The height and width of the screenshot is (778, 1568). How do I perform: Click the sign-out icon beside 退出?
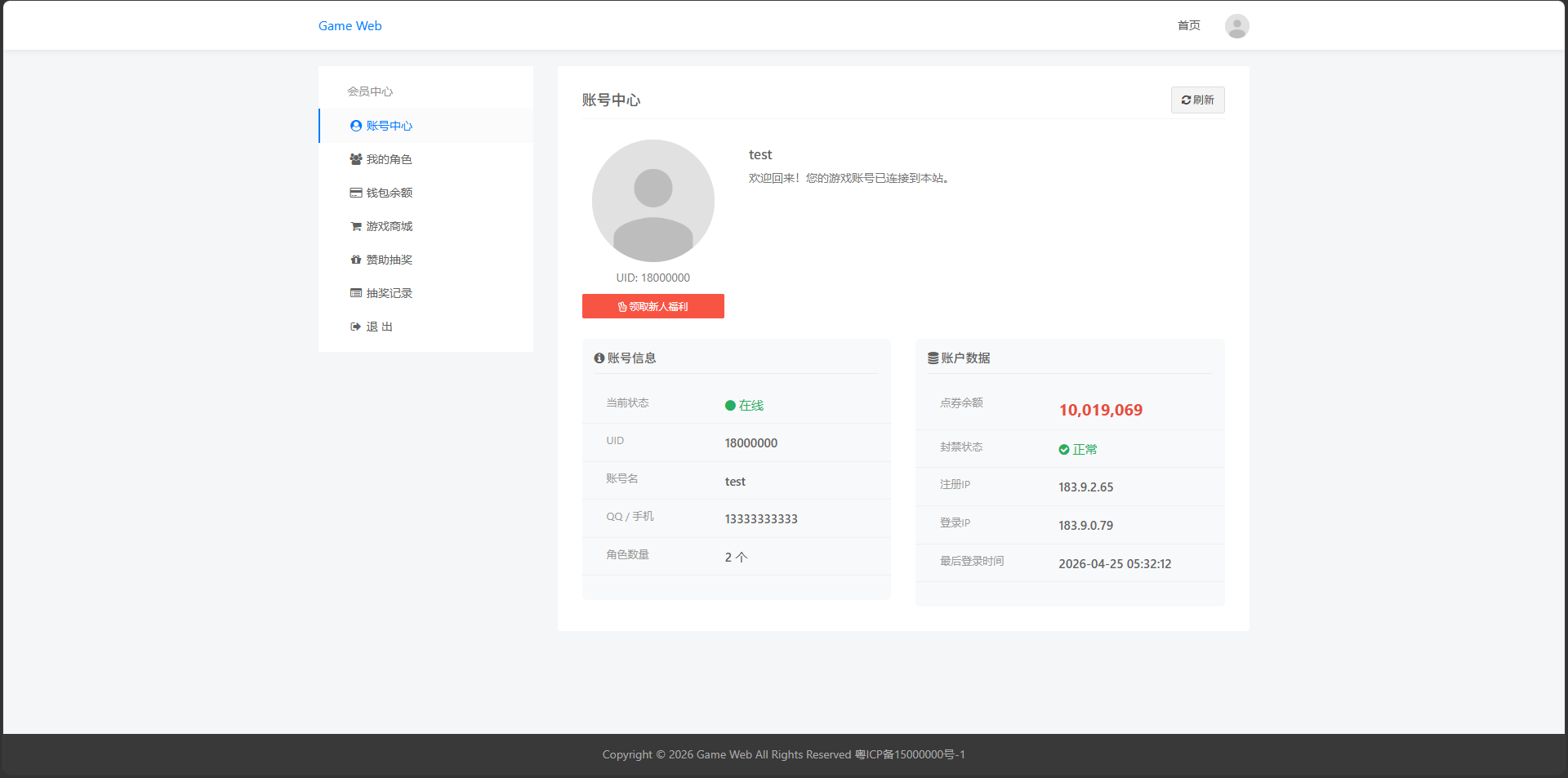(x=355, y=327)
